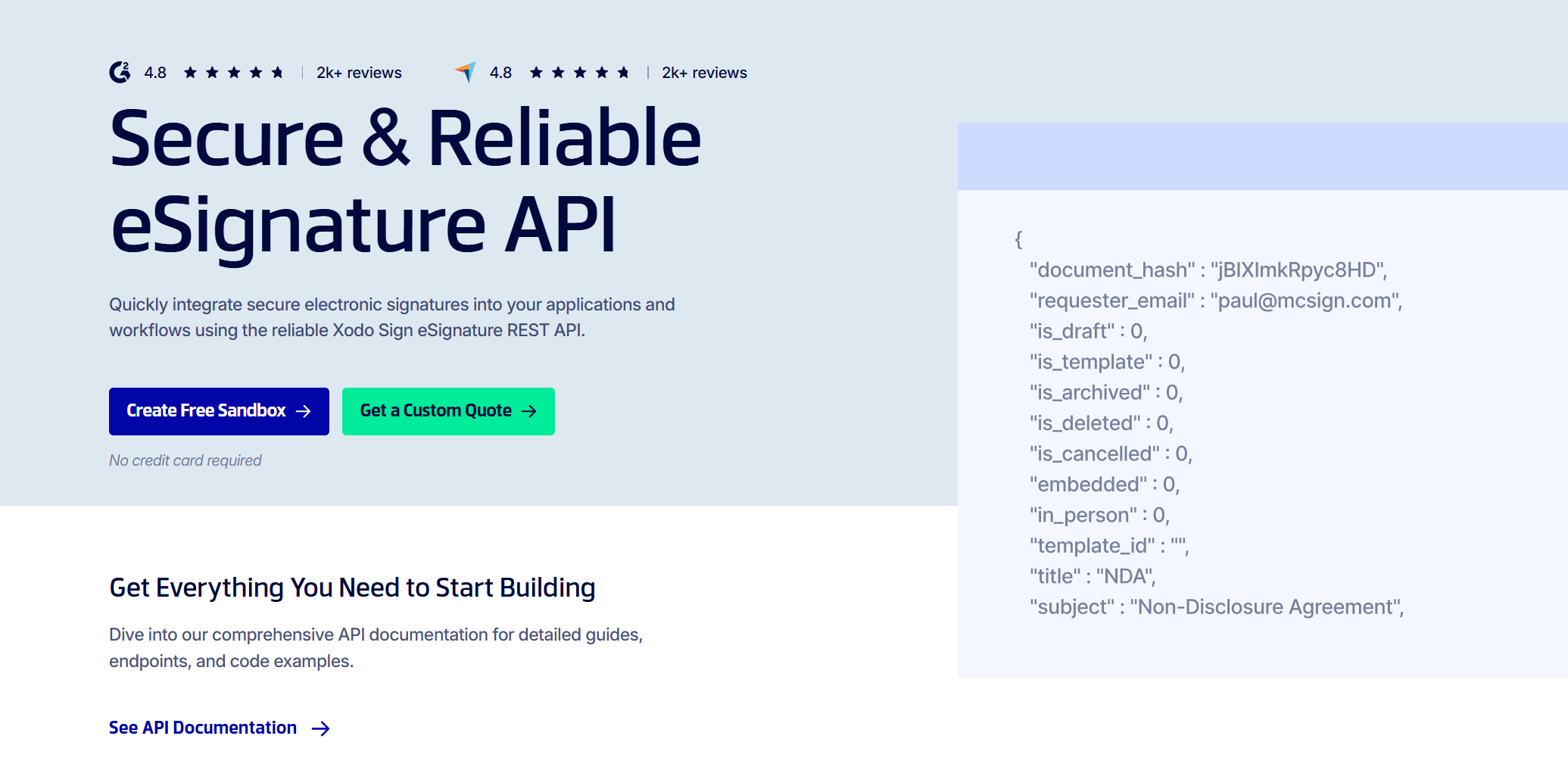Viewport: 1568px width, 764px height.
Task: Click the Capterra '4.8' rating value
Action: tap(500, 73)
